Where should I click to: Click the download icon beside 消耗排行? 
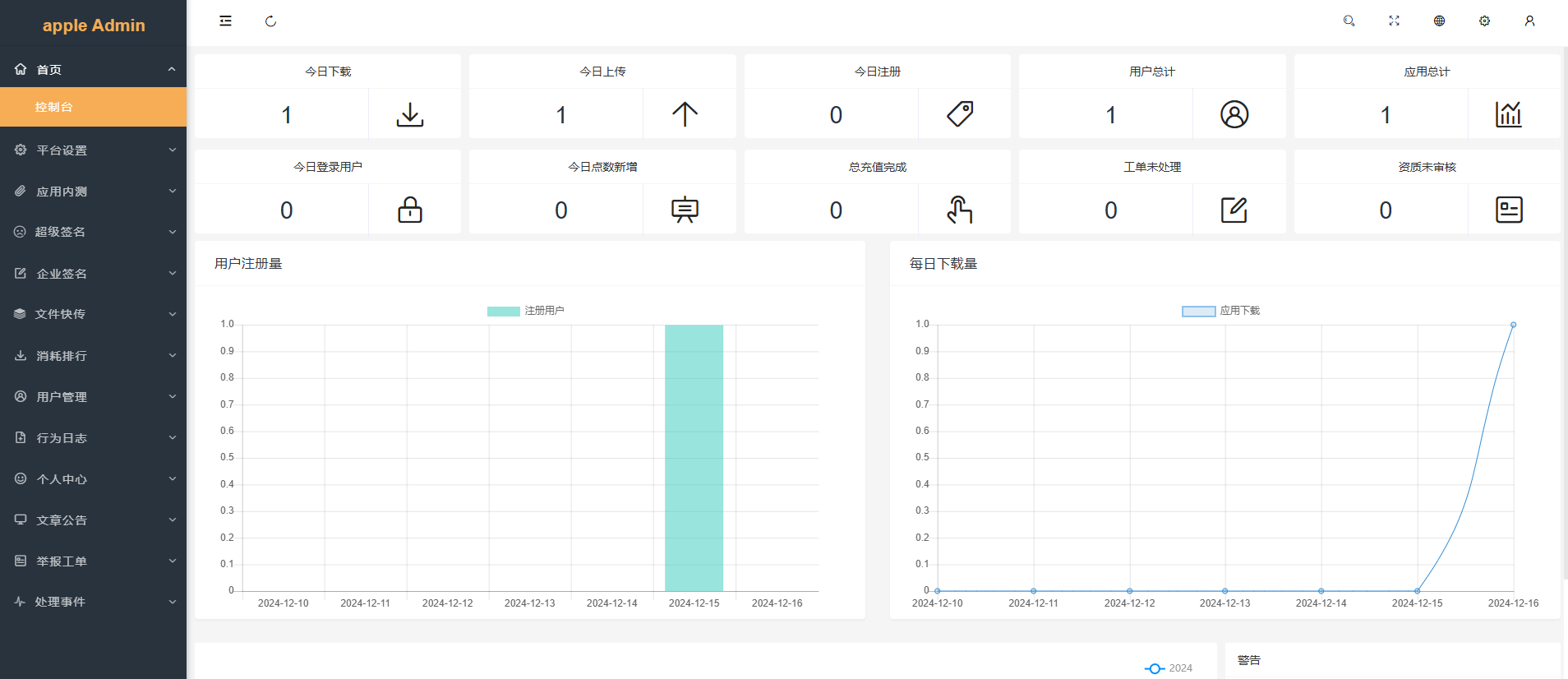coord(21,355)
